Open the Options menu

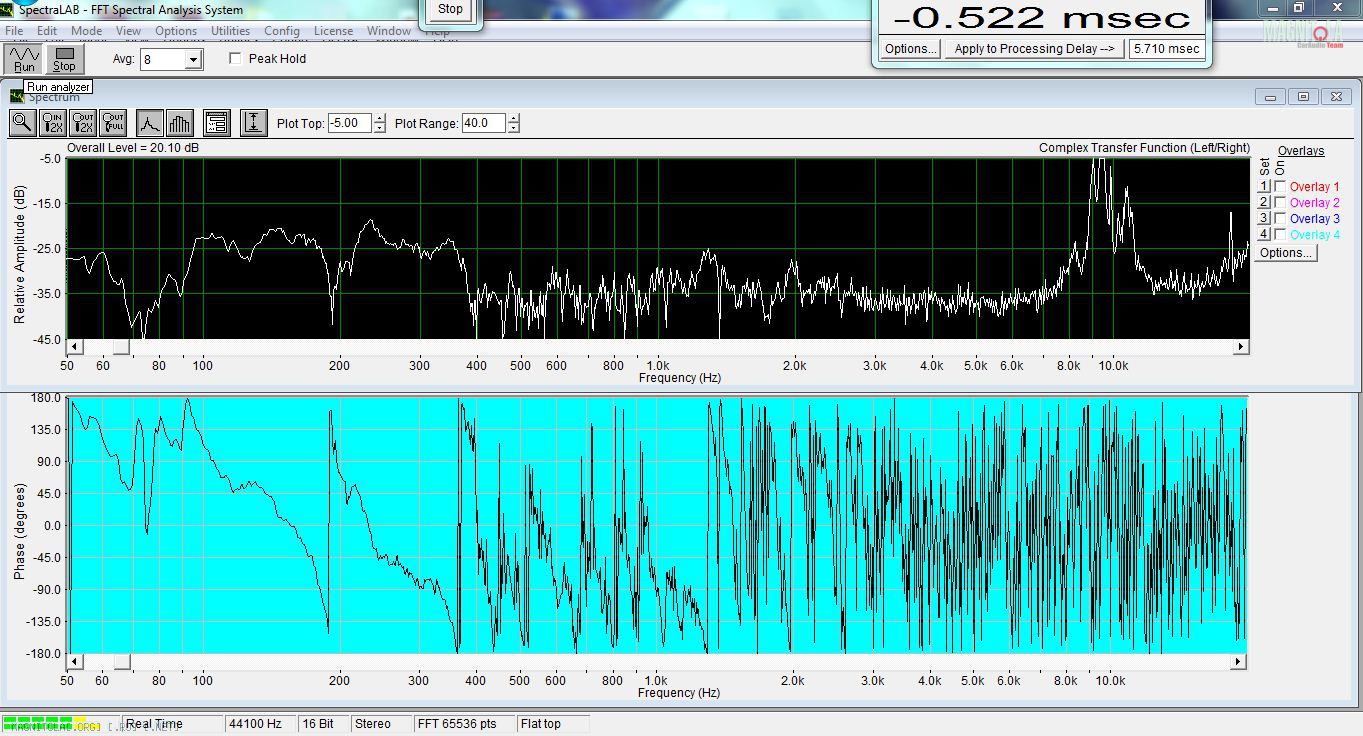[176, 31]
